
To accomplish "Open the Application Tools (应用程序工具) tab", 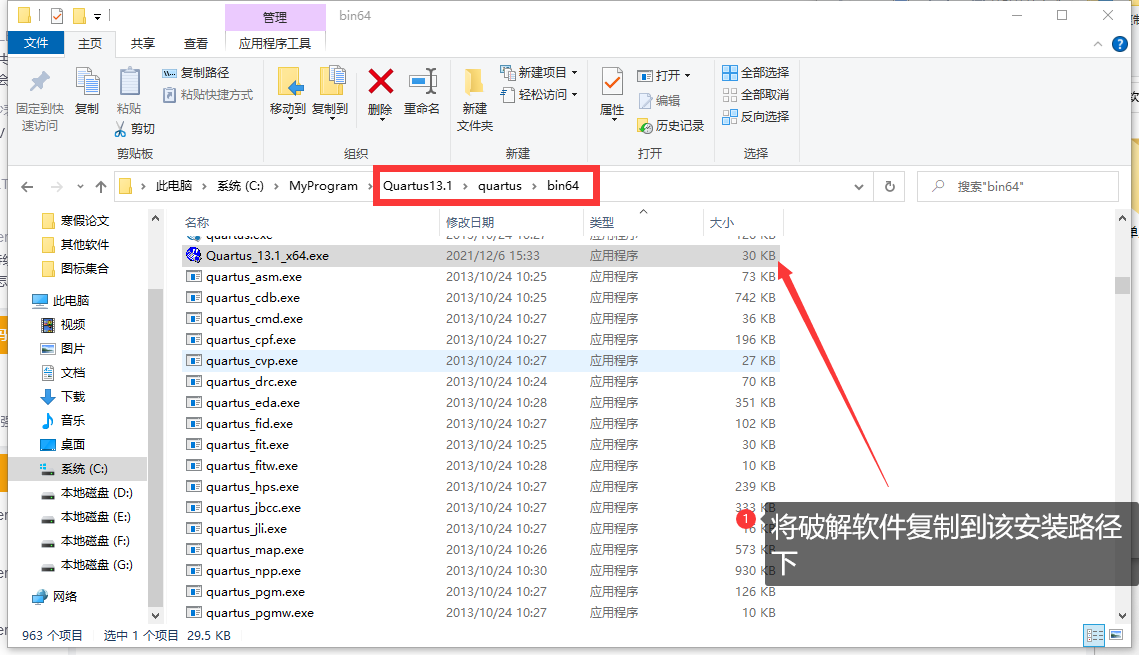I will tap(275, 44).
